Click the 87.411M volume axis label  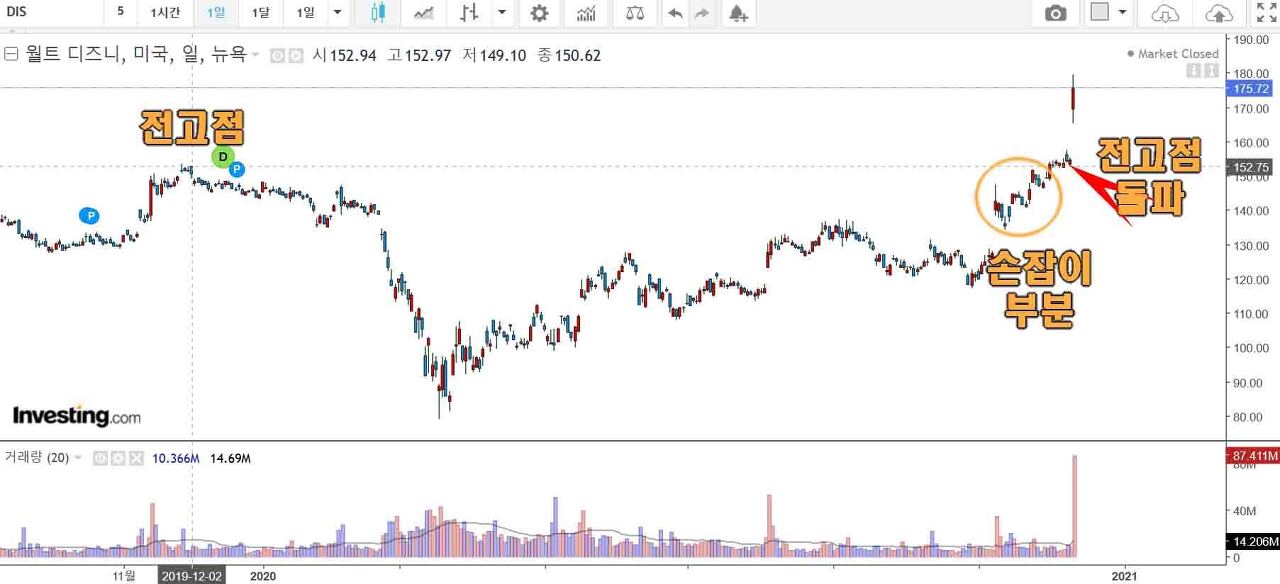pyautogui.click(x=1252, y=456)
